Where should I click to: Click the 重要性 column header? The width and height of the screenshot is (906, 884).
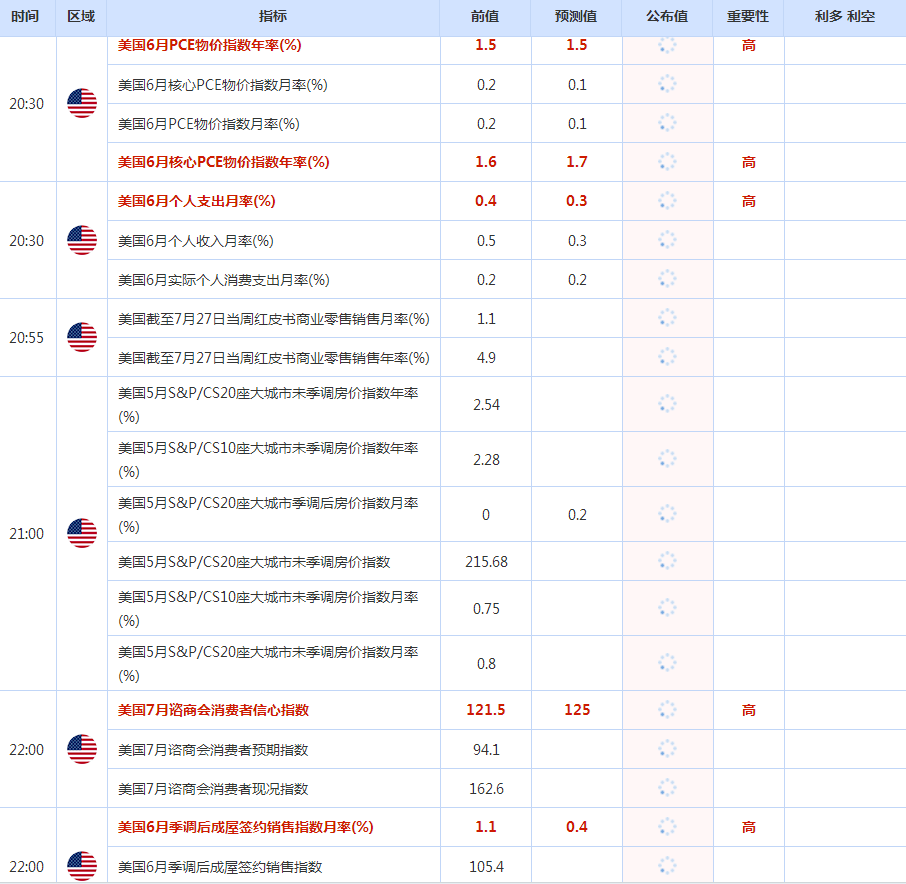(x=748, y=16)
